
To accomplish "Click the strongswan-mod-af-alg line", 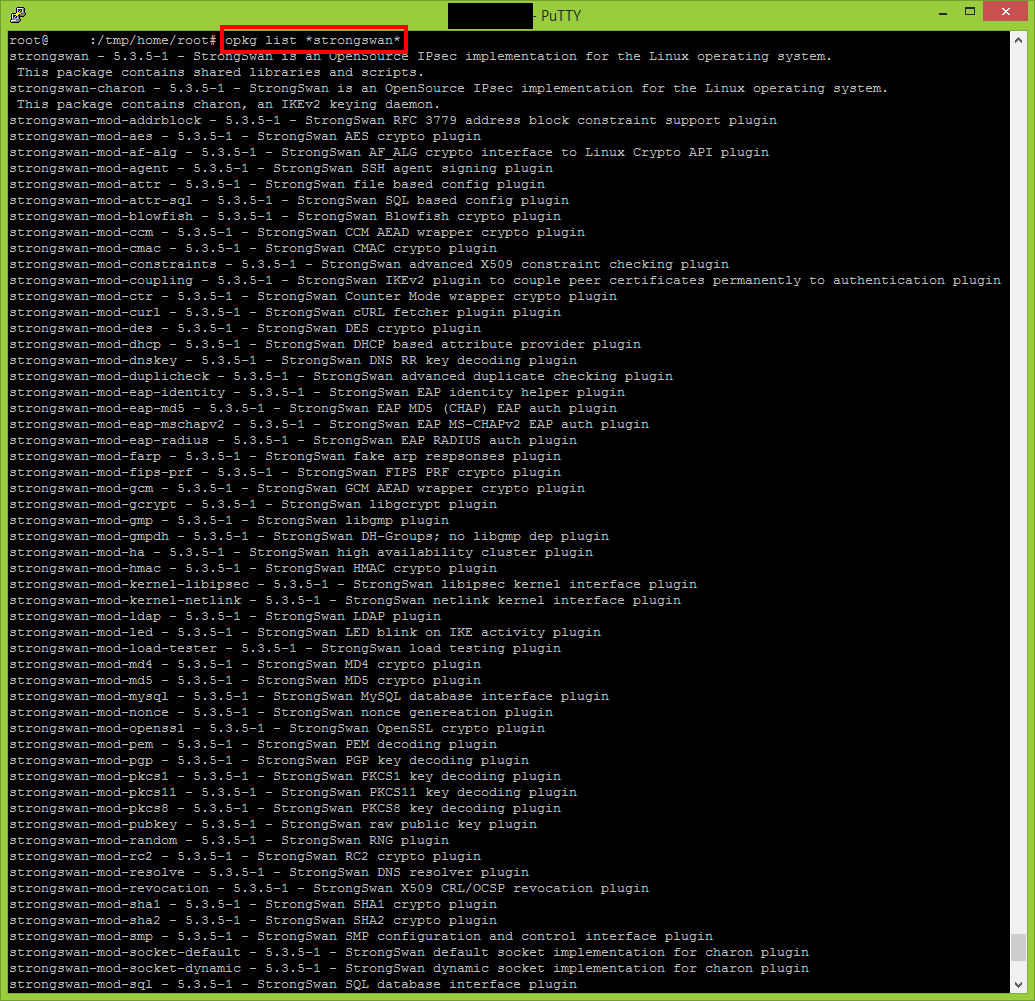I will [x=389, y=152].
